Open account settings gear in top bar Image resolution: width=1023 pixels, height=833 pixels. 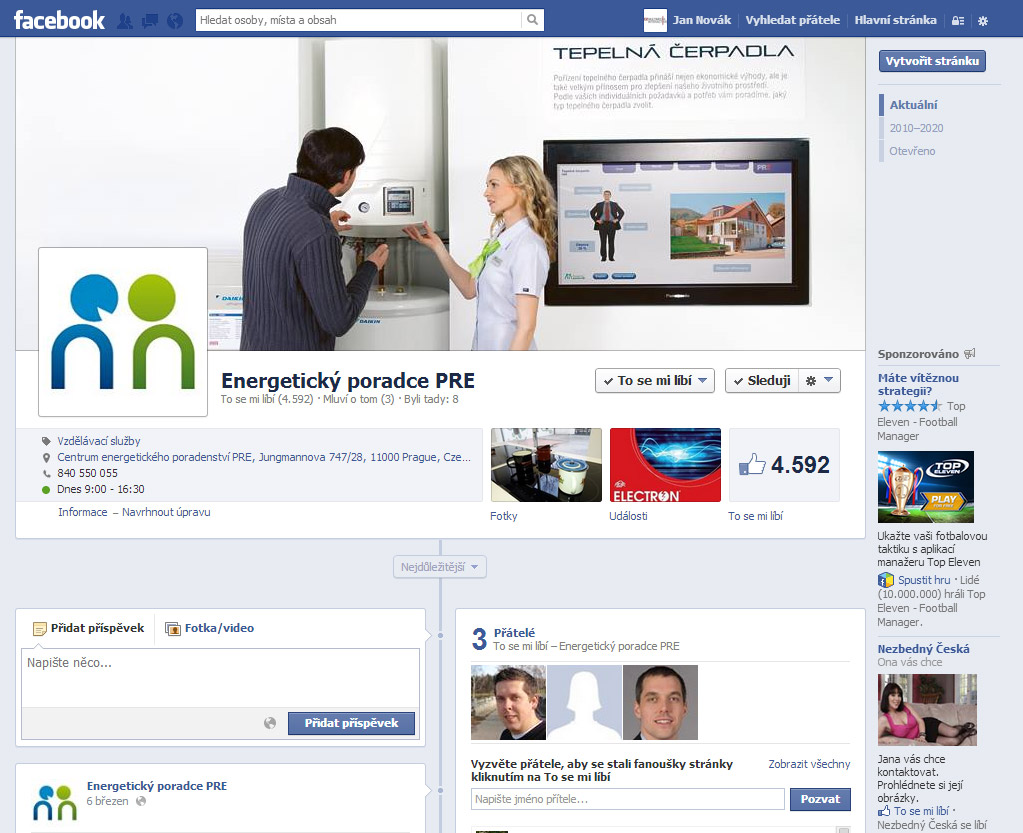coord(983,21)
